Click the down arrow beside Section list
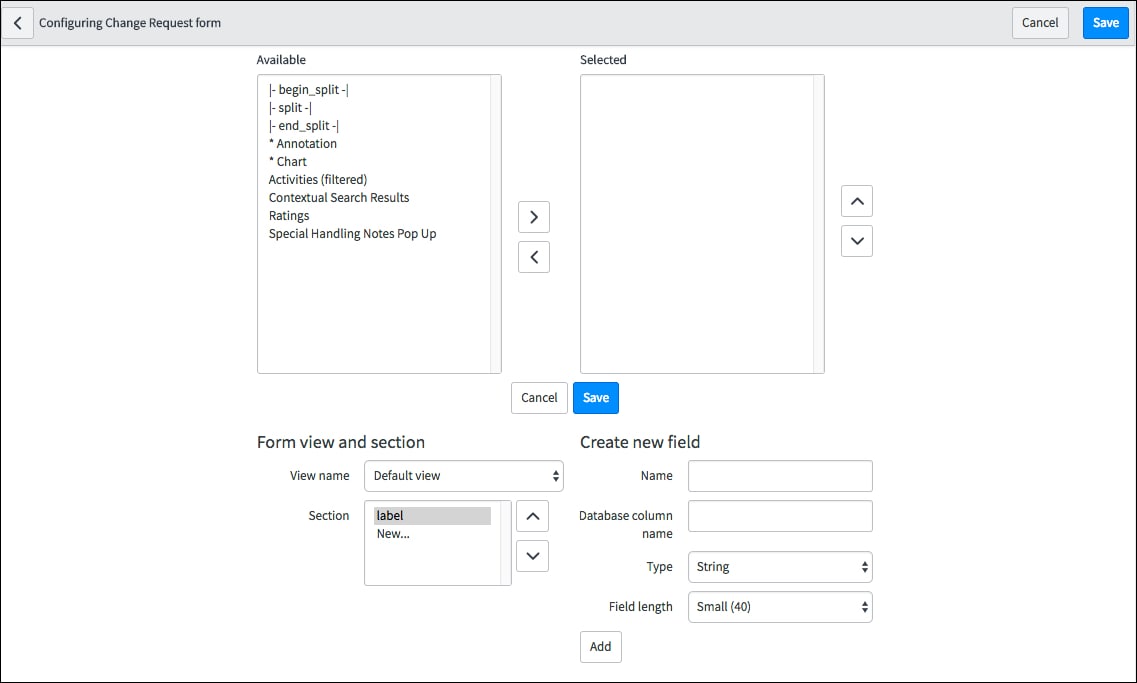The image size is (1137, 683). click(x=531, y=555)
